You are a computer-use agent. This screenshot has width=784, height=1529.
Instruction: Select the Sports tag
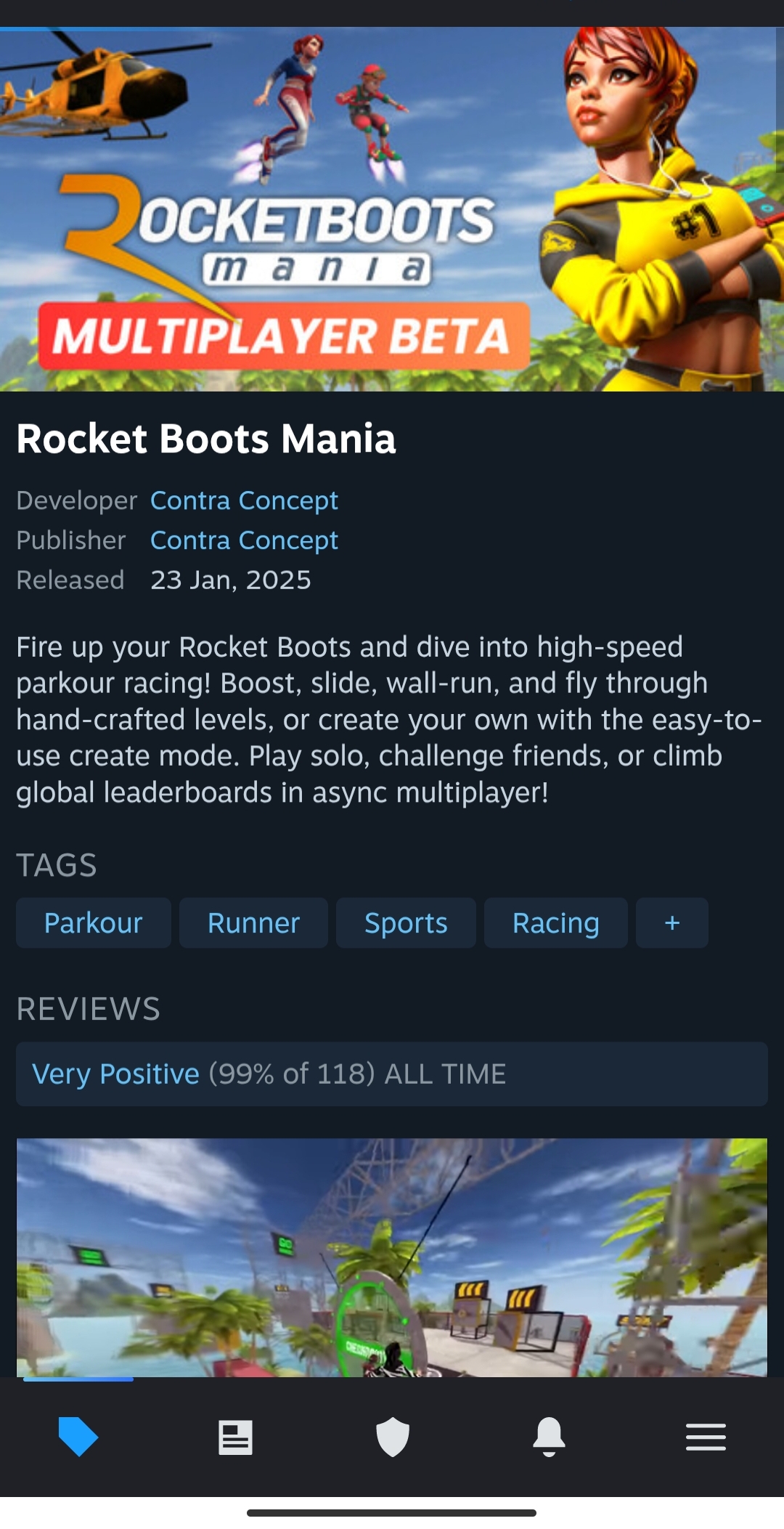click(406, 922)
